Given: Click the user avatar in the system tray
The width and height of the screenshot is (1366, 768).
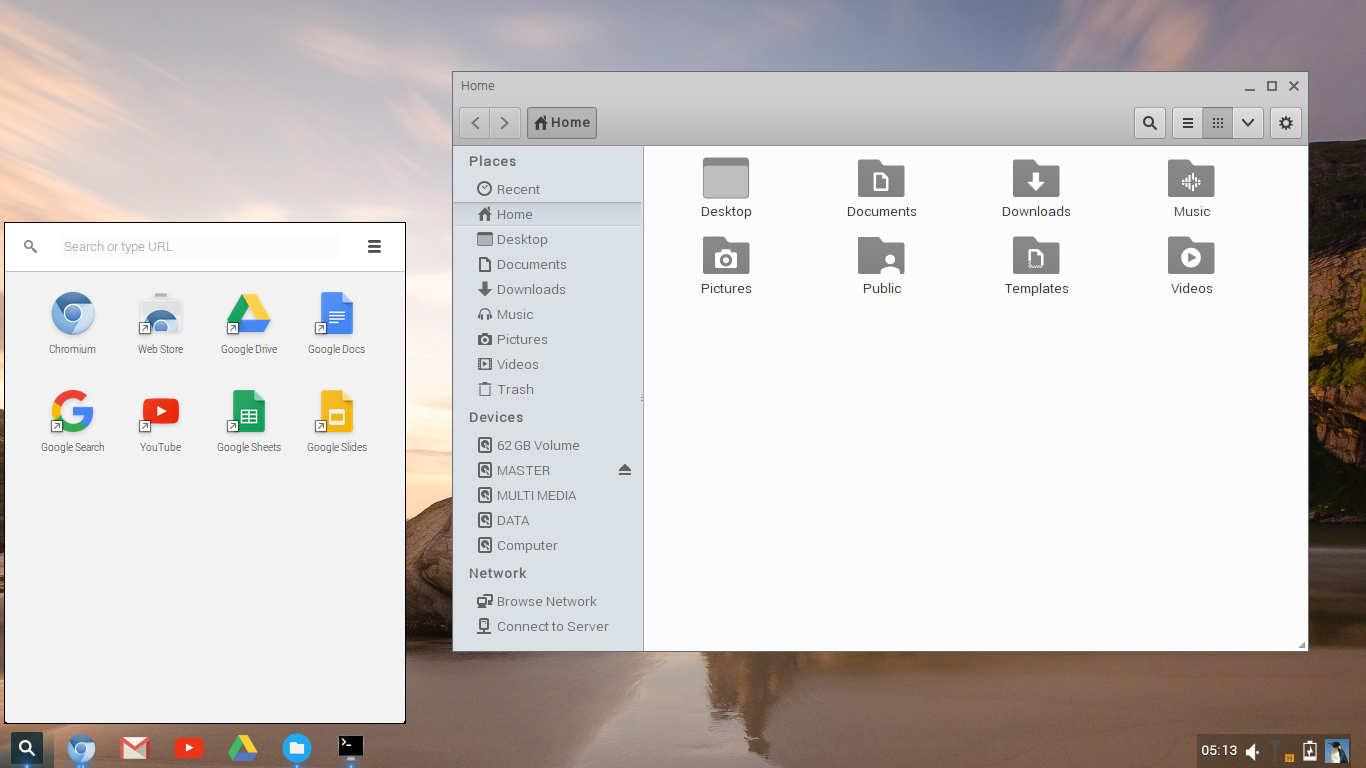Looking at the screenshot, I should pyautogui.click(x=1337, y=751).
